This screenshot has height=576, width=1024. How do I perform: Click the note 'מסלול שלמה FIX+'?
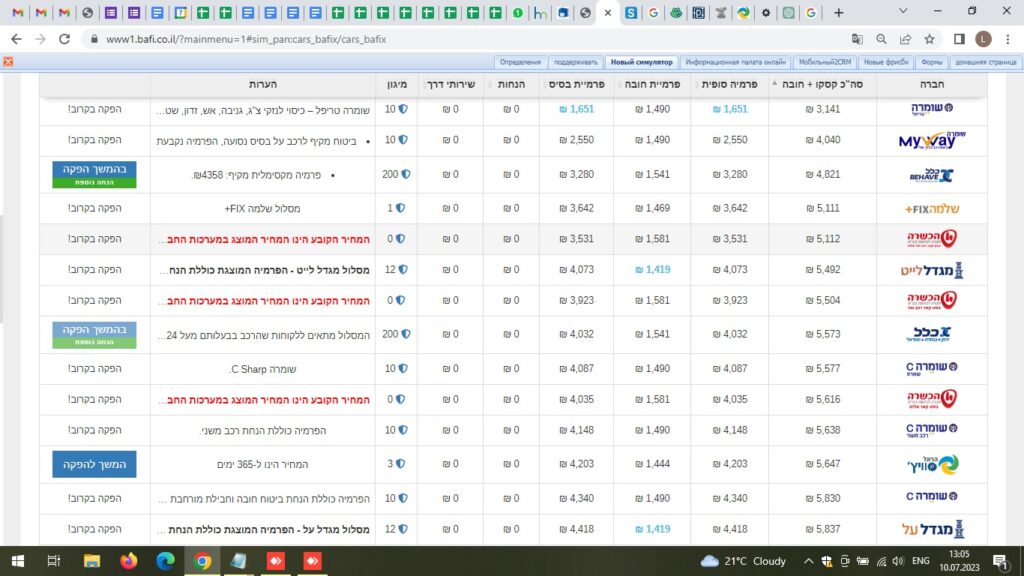(x=263, y=209)
